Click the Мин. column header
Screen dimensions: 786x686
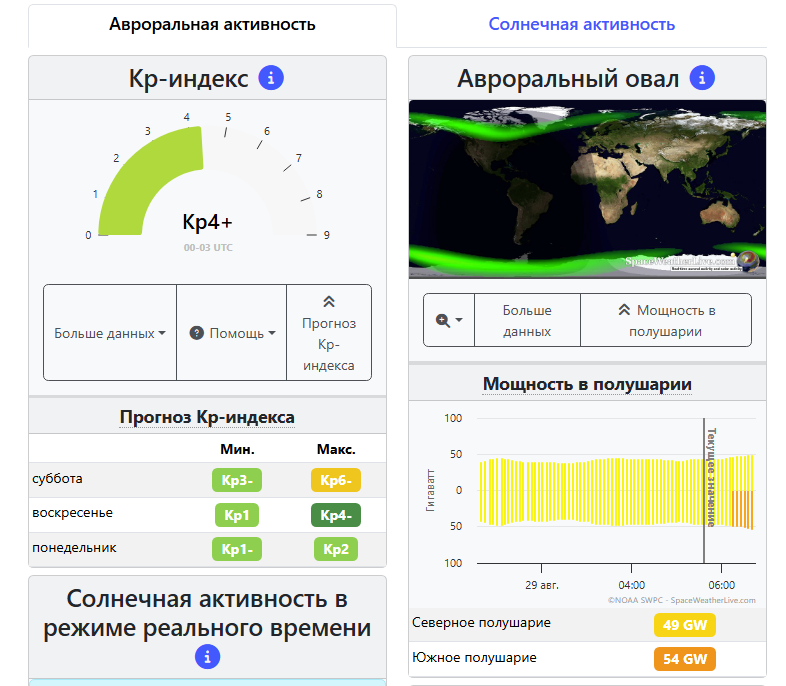tap(237, 449)
